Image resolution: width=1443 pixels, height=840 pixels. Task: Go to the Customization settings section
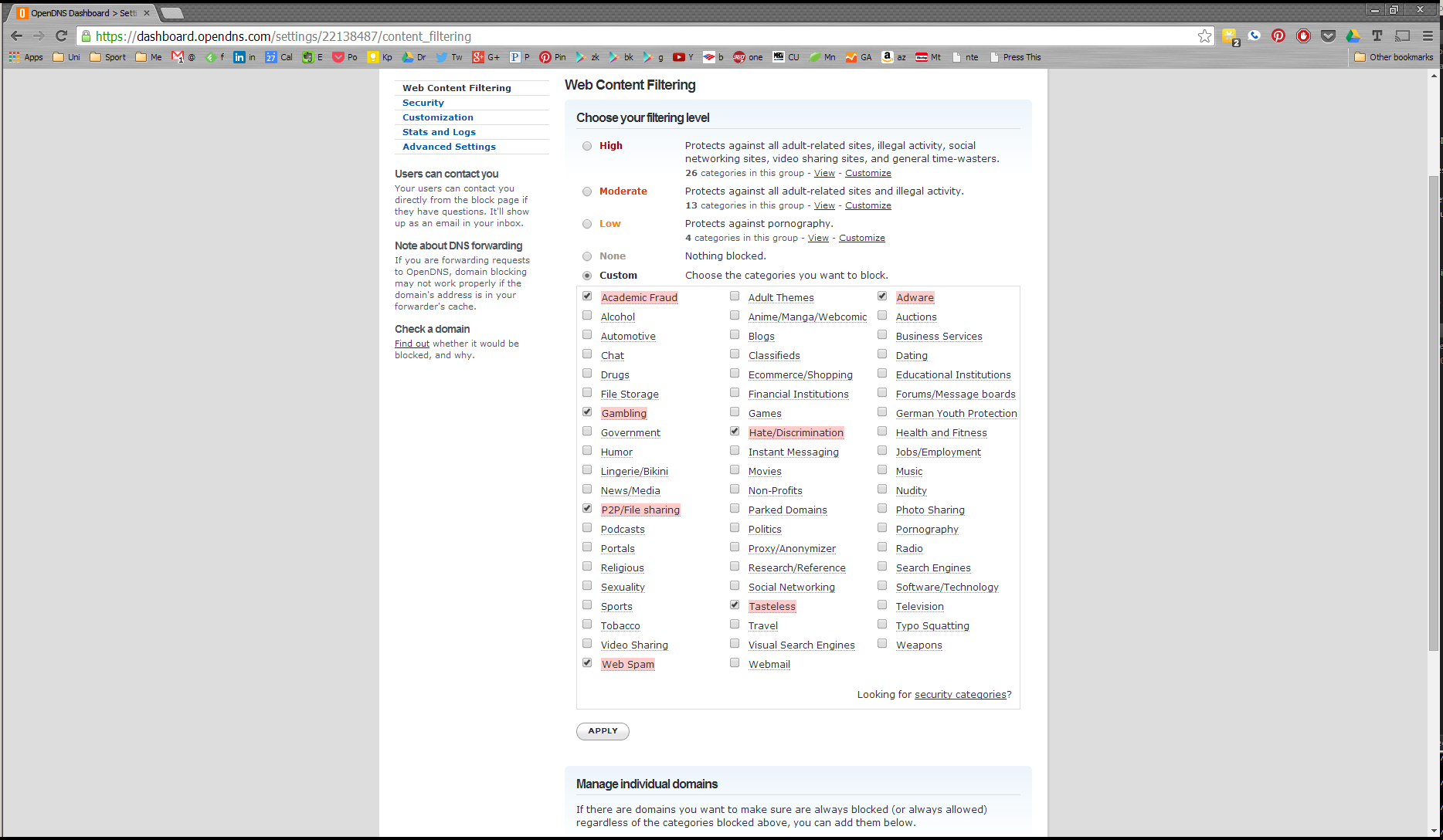point(437,117)
